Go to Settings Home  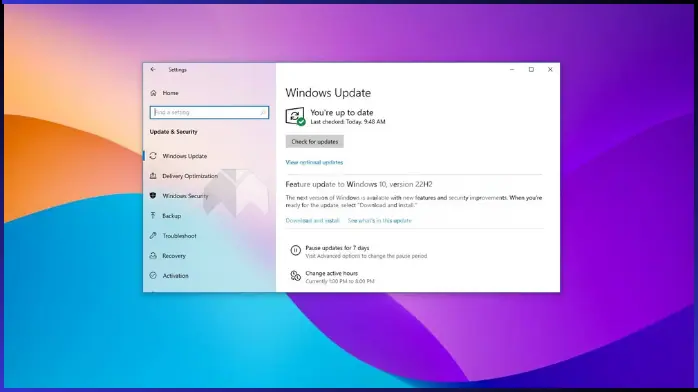click(170, 93)
